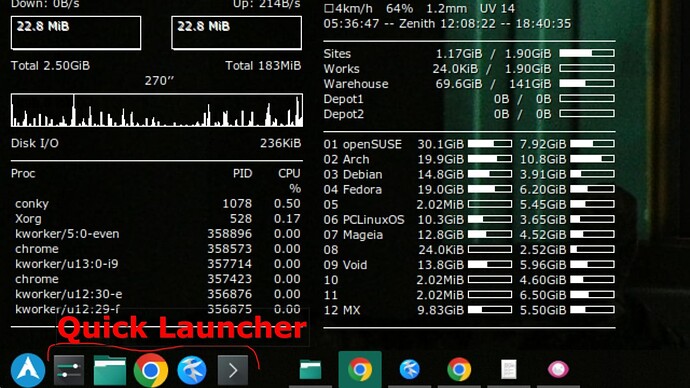Image resolution: width=690 pixels, height=388 pixels.
Task: Click the CPU column header
Action: point(289,173)
